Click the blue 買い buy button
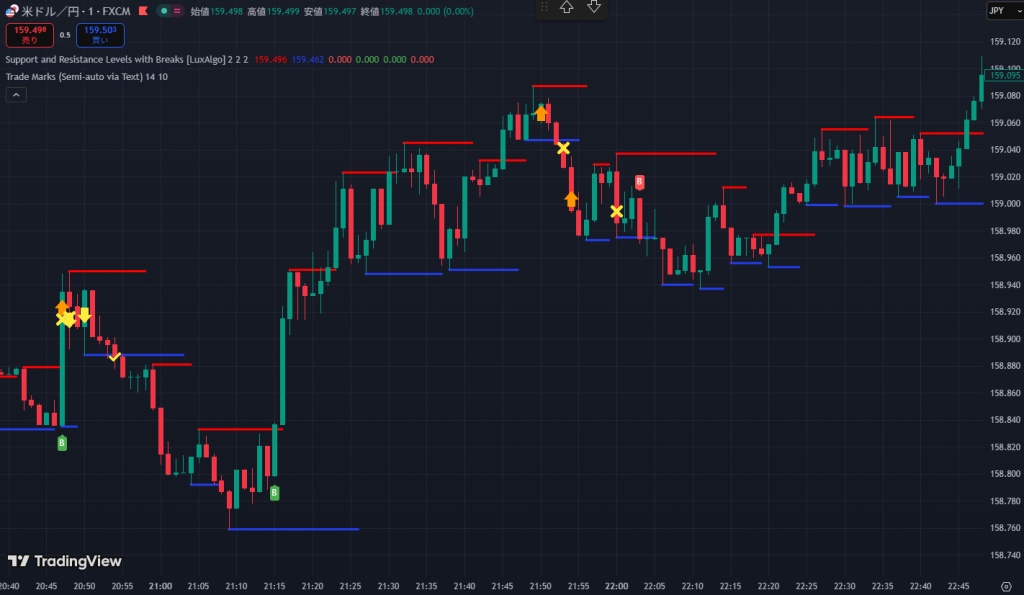The height and width of the screenshot is (595, 1024). pos(100,35)
